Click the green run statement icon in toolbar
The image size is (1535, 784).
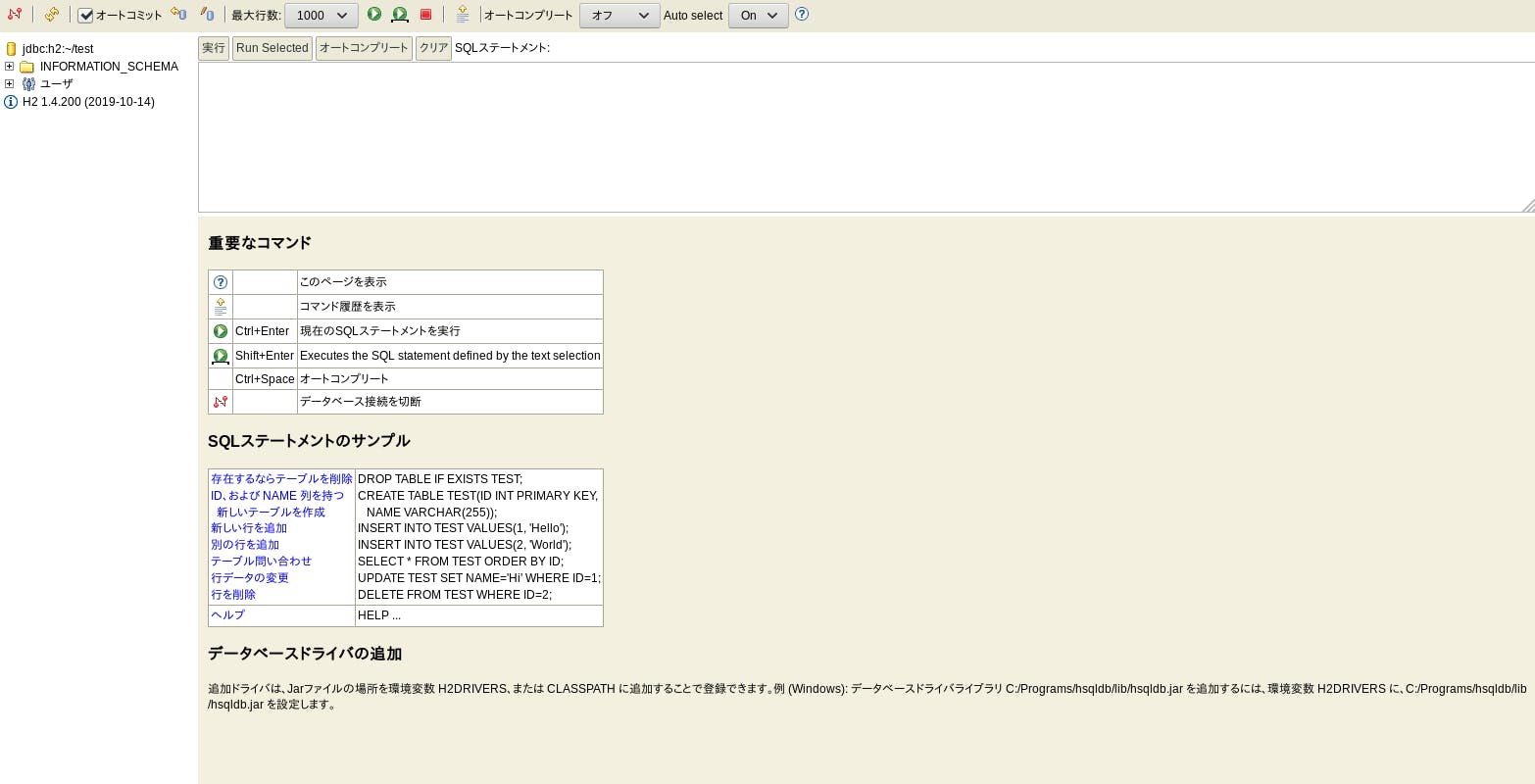[374, 14]
